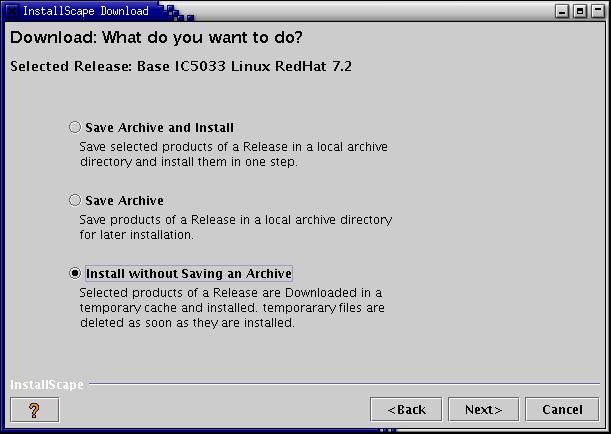Cancel the download wizard

[x=562, y=409]
